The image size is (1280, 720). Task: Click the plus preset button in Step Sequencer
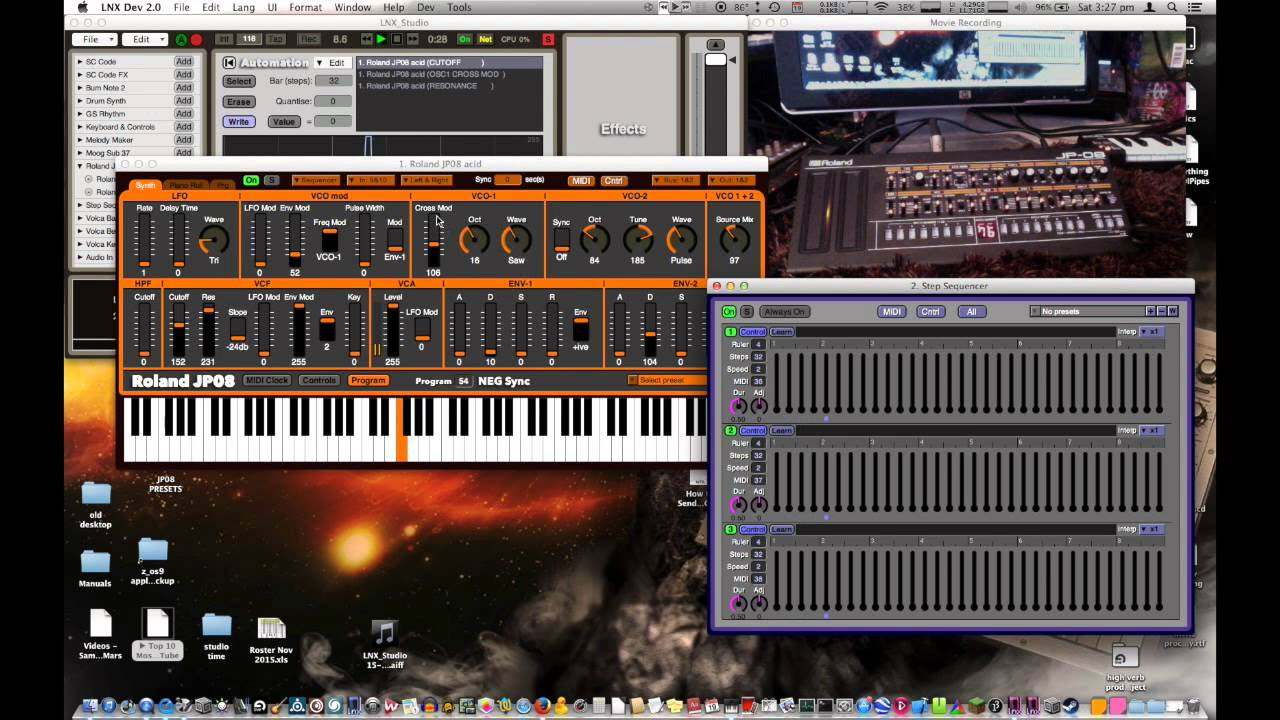click(x=1150, y=311)
